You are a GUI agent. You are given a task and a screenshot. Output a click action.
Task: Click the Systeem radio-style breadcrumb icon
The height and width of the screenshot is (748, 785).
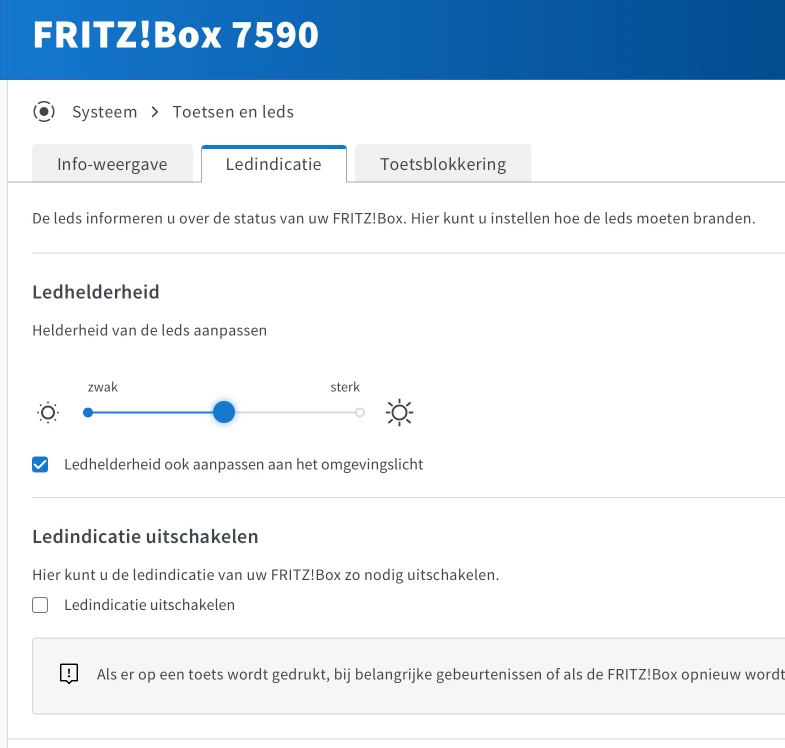pyautogui.click(x=44, y=112)
